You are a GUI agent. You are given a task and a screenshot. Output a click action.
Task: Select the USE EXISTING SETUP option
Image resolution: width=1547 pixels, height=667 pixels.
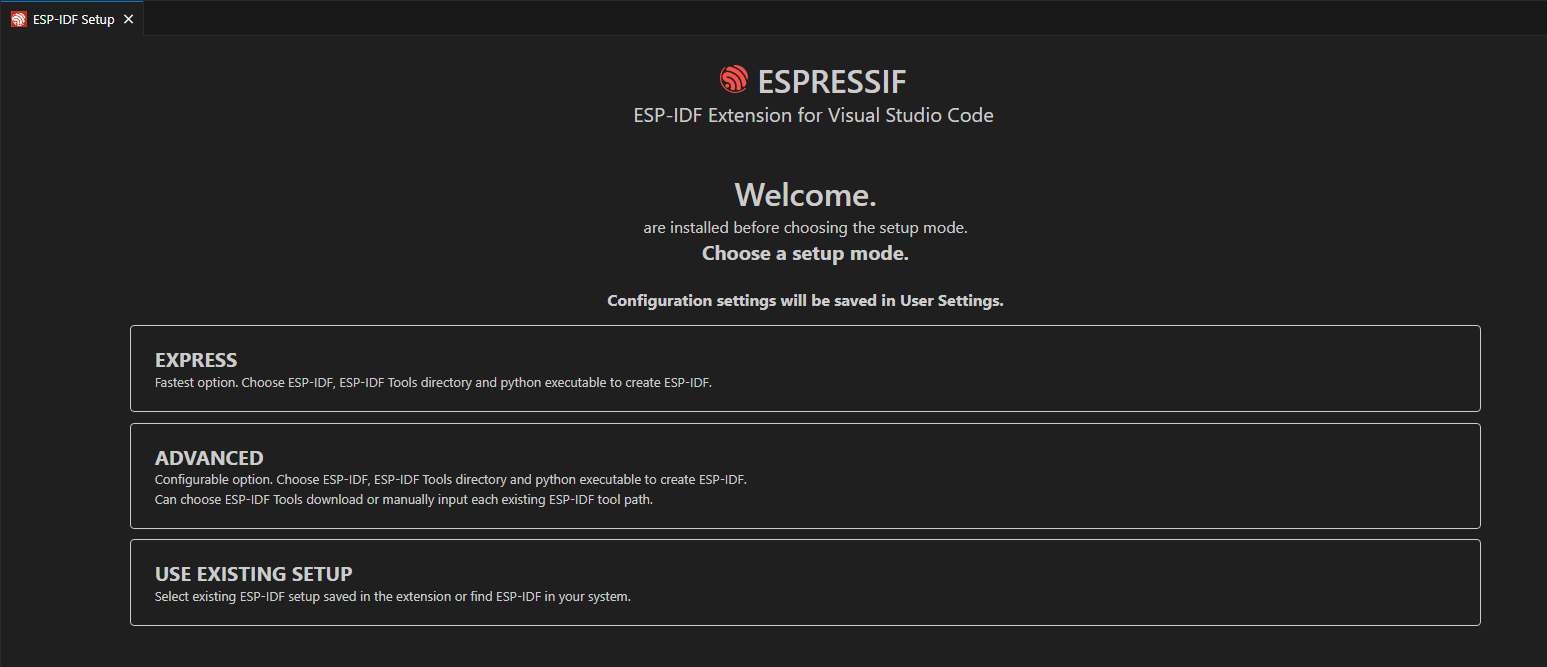805,583
